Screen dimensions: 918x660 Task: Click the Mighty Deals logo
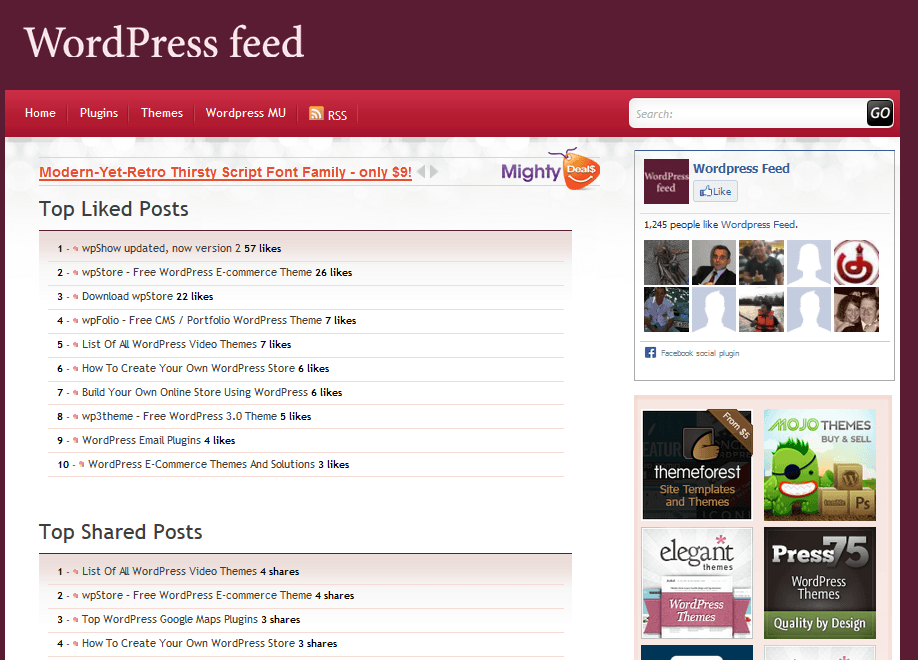coord(550,169)
